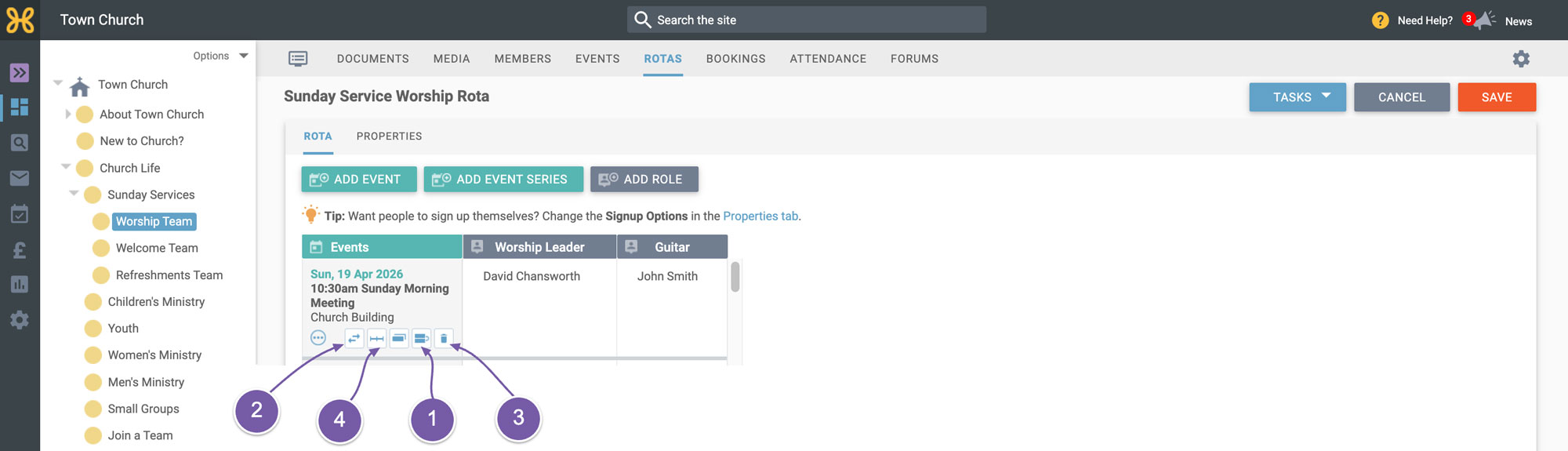The height and width of the screenshot is (451, 1568).
Task: Collapse the Church Life tree node
Action: click(x=66, y=166)
